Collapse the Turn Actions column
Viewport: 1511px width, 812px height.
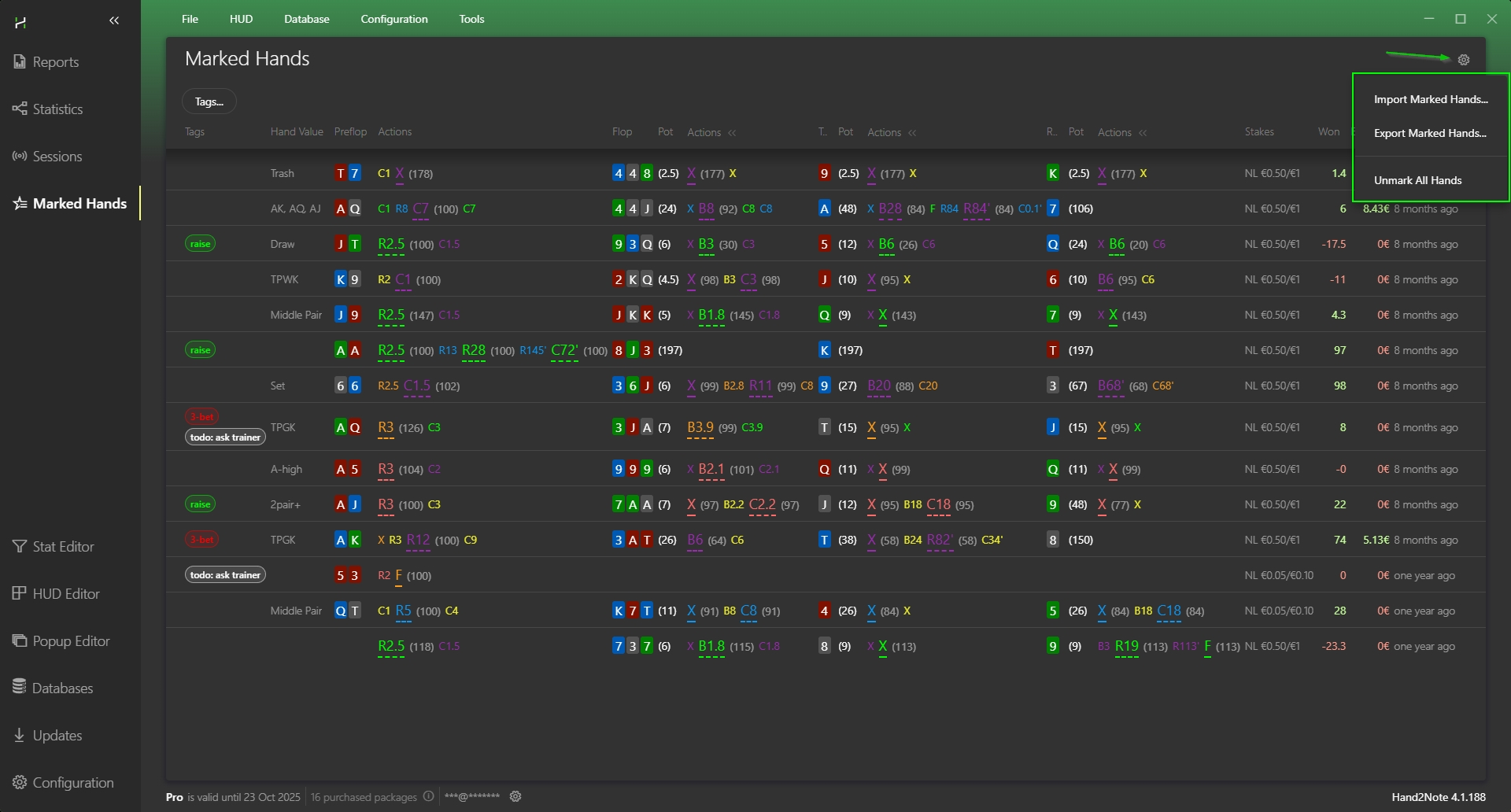coord(913,133)
